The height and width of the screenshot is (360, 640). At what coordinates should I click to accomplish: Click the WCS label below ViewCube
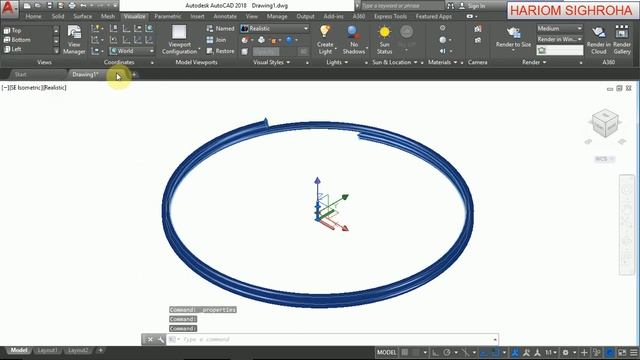(x=604, y=159)
